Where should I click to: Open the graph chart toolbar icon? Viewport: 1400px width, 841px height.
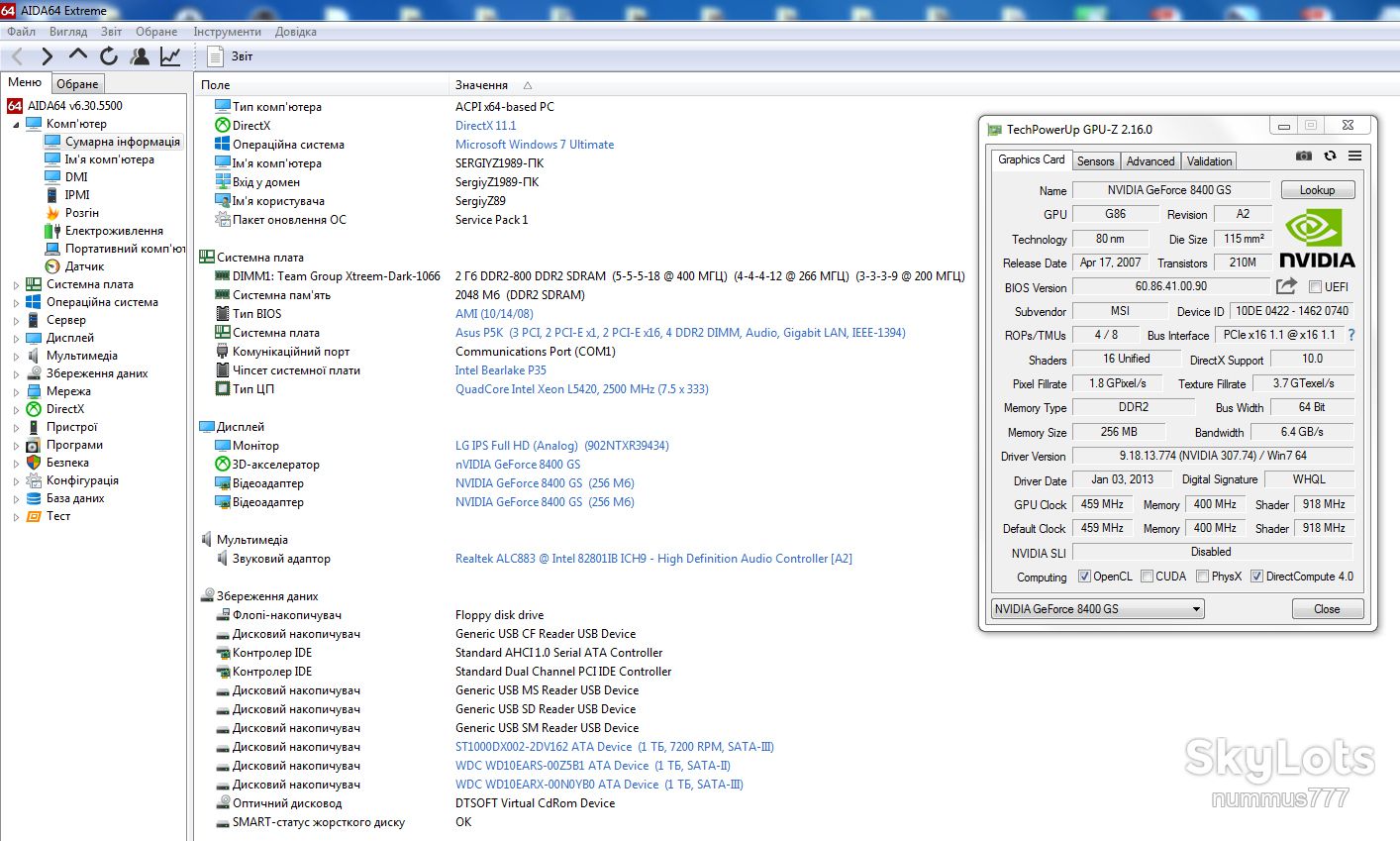(170, 56)
